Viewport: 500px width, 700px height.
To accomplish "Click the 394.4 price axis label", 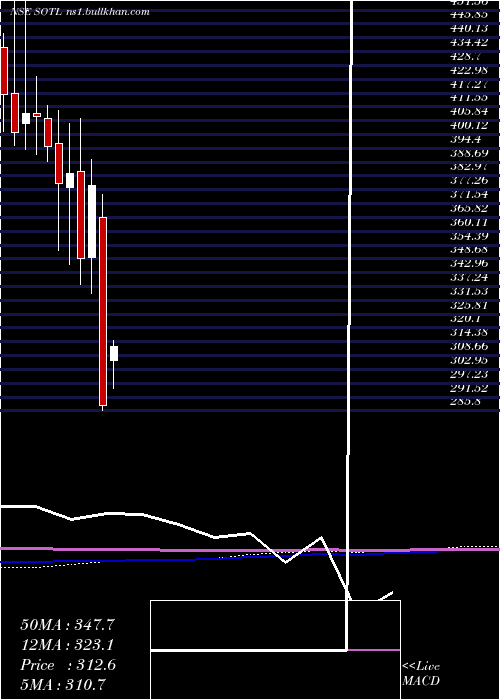I will (465, 139).
